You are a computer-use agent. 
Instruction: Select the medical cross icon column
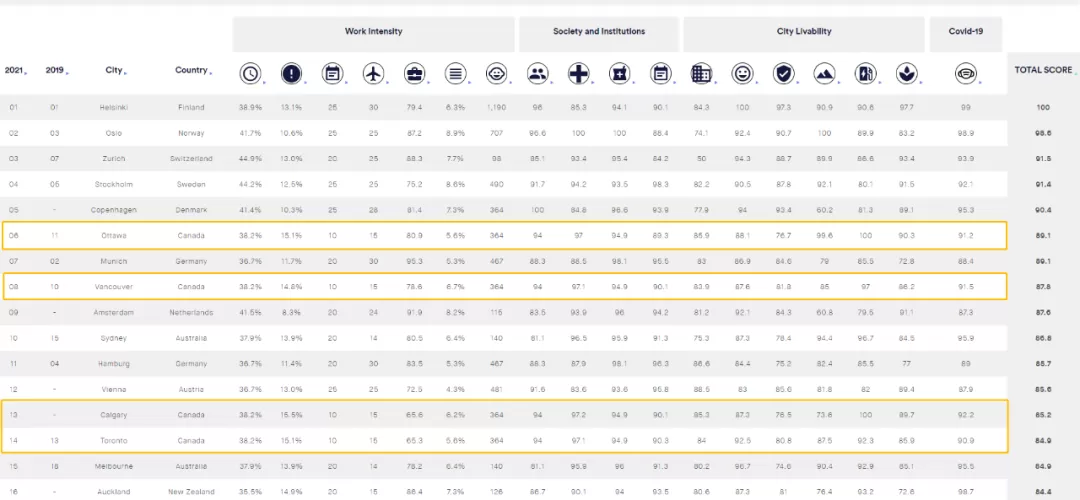click(x=579, y=73)
